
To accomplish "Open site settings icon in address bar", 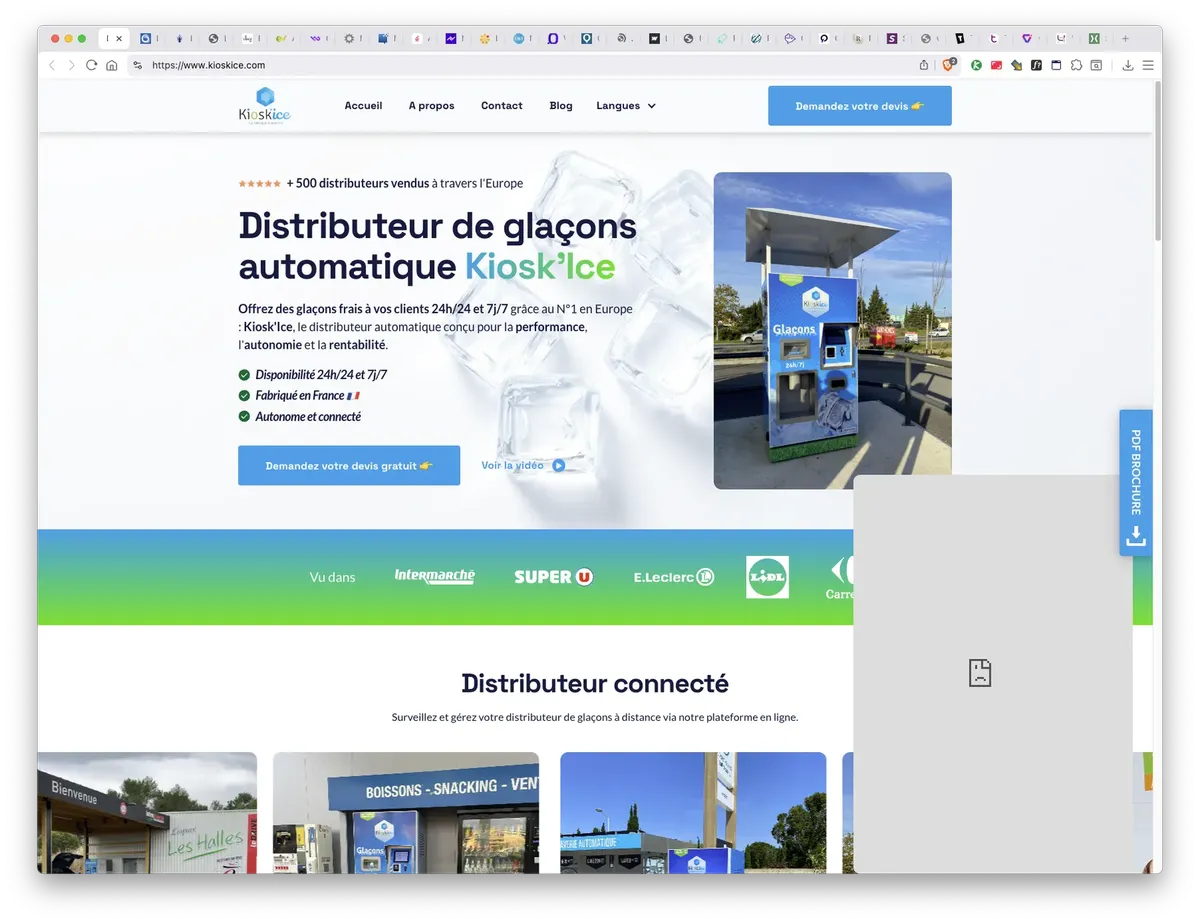I will [138, 65].
